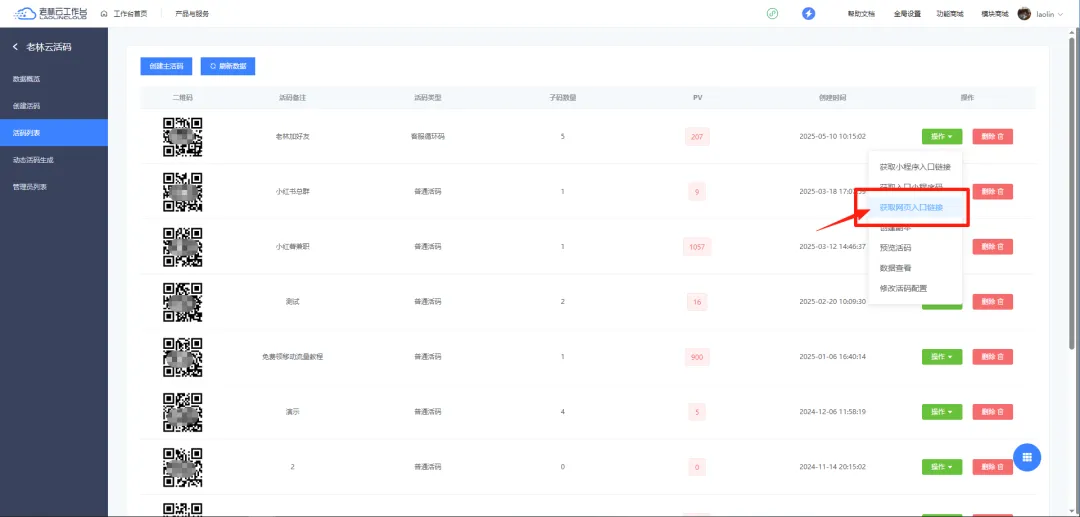Click the QR code thumbnail for 老林加好友
The height and width of the screenshot is (517, 1080).
click(183, 136)
